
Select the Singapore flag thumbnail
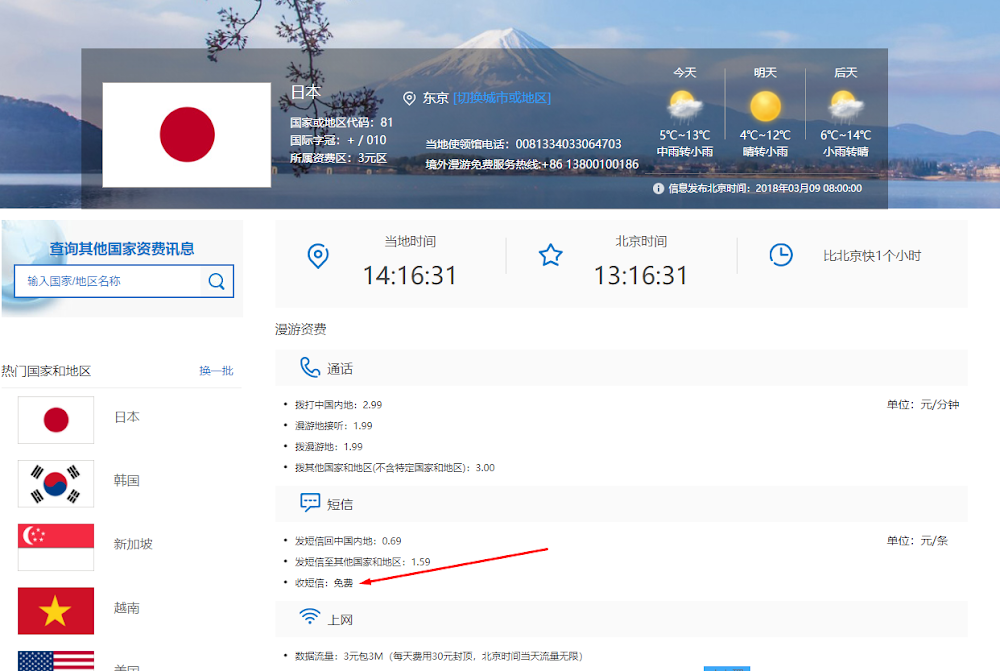56,547
